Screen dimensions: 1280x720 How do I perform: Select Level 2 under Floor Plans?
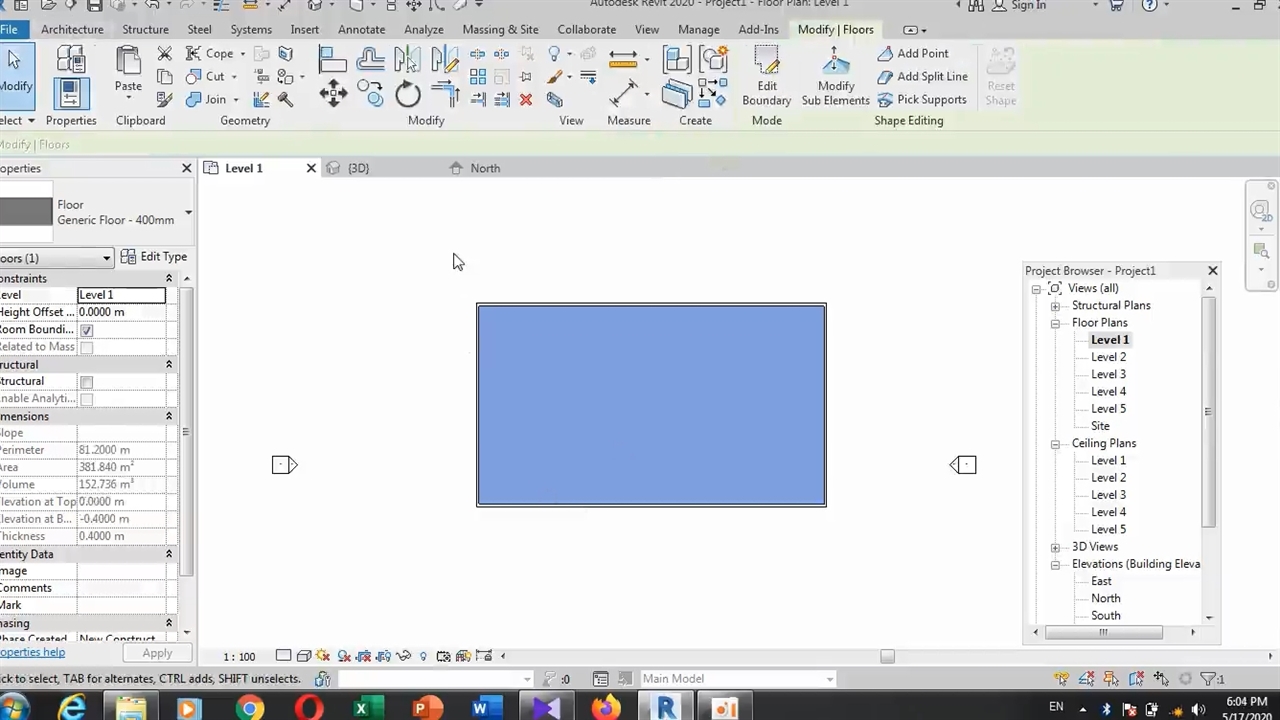pos(1108,357)
